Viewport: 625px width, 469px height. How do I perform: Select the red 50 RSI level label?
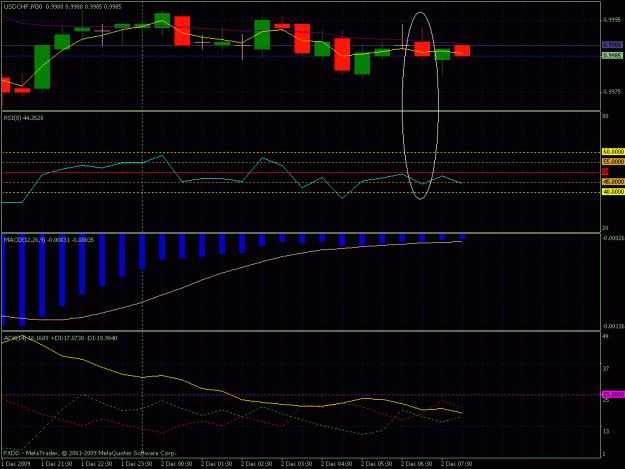pyautogui.click(x=605, y=172)
